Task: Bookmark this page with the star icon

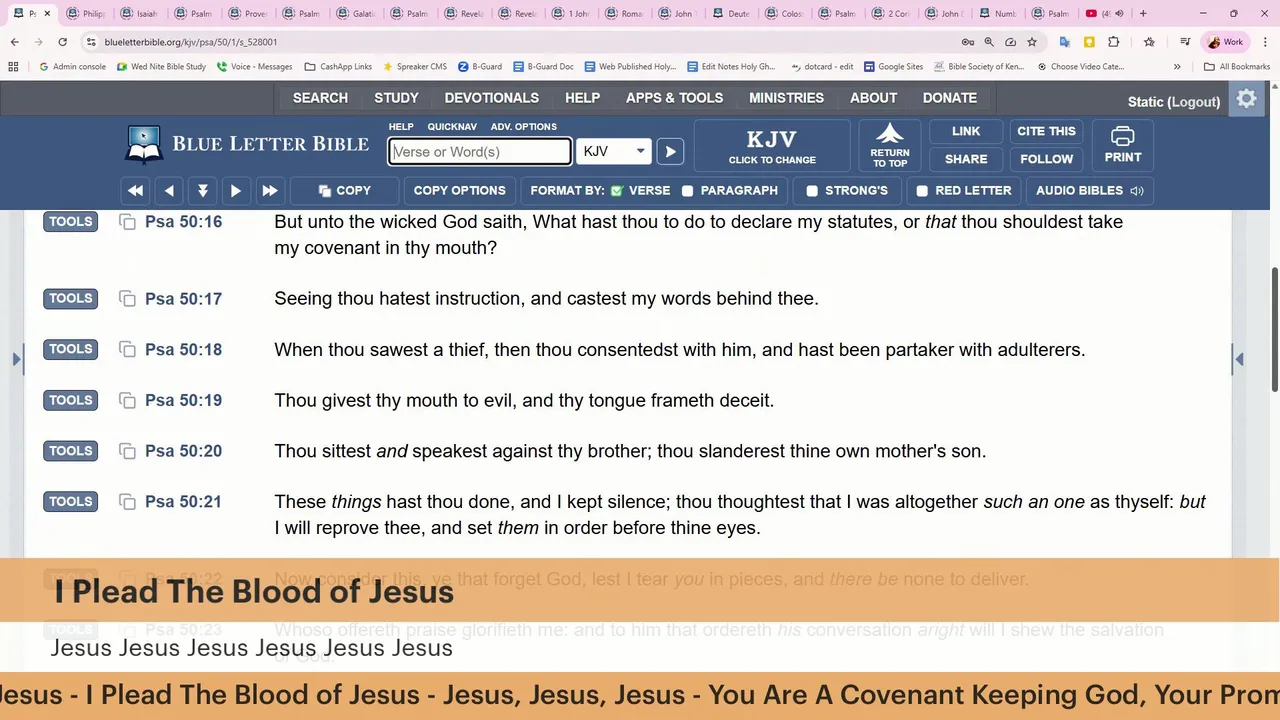Action: [x=1032, y=42]
